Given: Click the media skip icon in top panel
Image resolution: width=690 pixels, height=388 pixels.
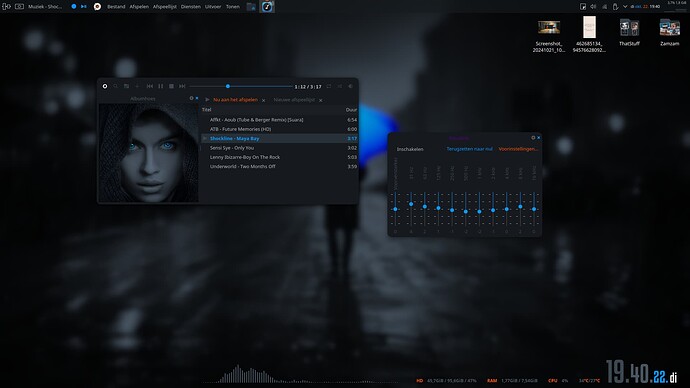Looking at the screenshot, I should pos(84,7).
